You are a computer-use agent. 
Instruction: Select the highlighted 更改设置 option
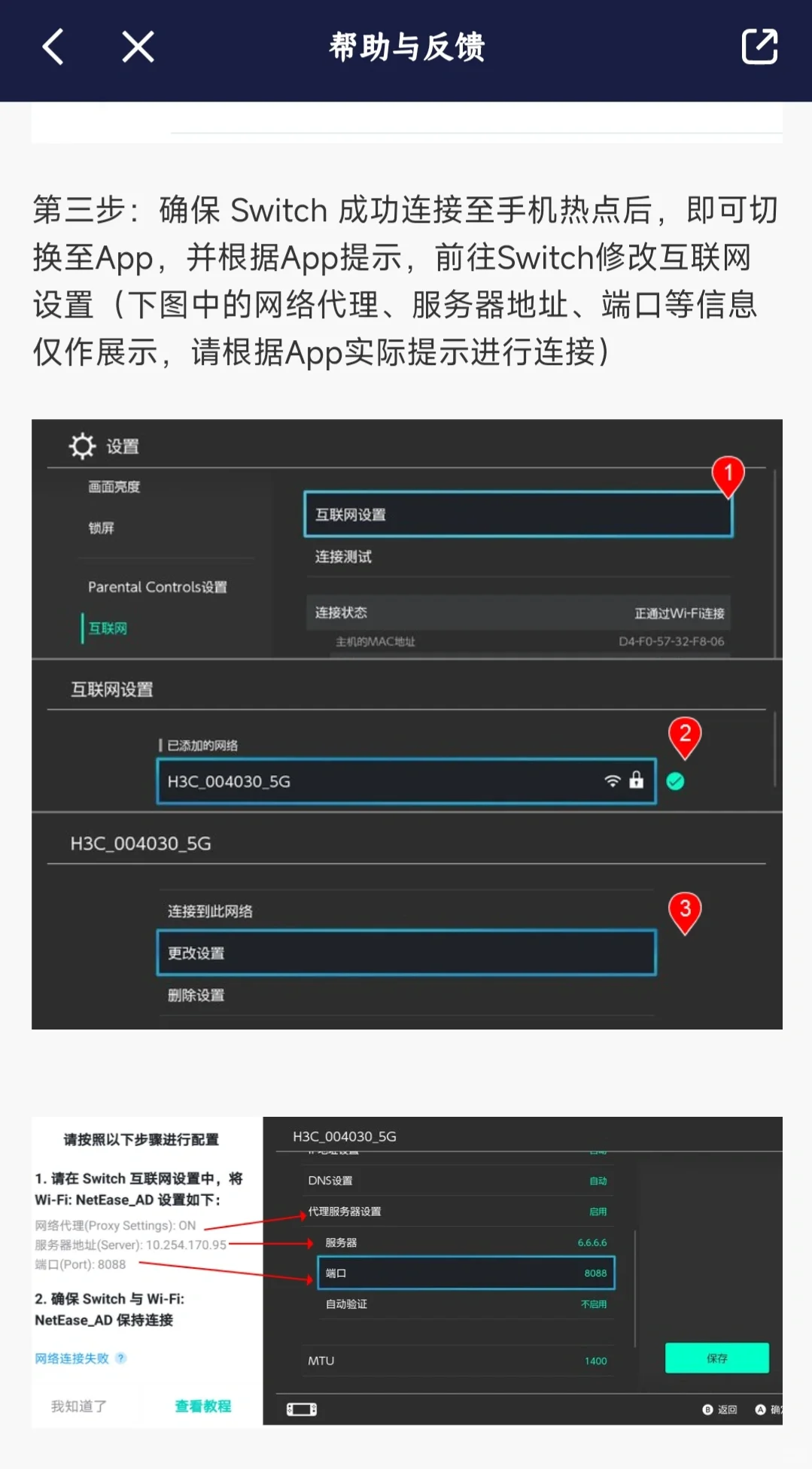pos(406,953)
